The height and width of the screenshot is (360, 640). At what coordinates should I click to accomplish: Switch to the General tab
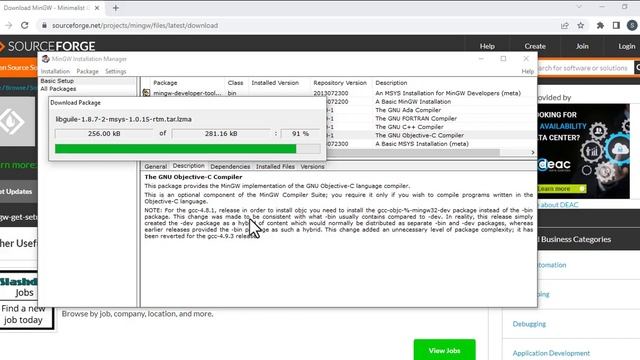coord(156,167)
